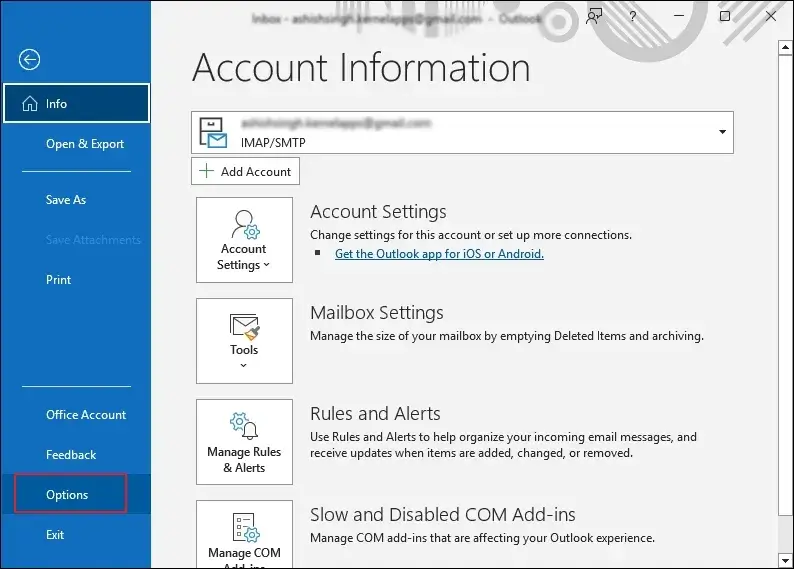Click the Add Account button
The image size is (794, 569).
click(246, 171)
